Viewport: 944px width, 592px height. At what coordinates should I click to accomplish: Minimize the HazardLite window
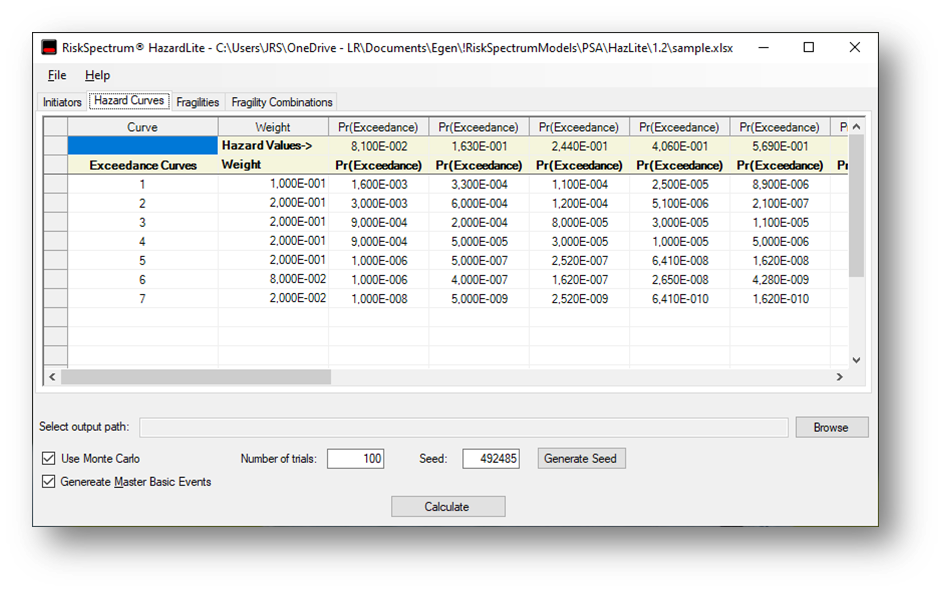click(x=763, y=48)
